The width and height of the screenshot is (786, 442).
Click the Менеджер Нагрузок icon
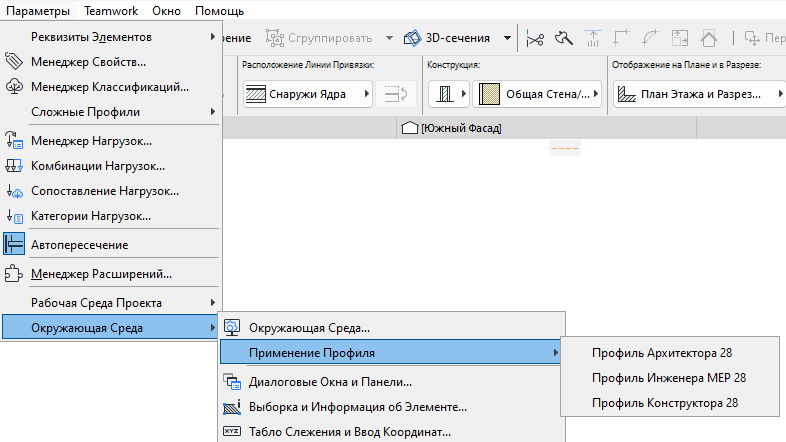14,140
